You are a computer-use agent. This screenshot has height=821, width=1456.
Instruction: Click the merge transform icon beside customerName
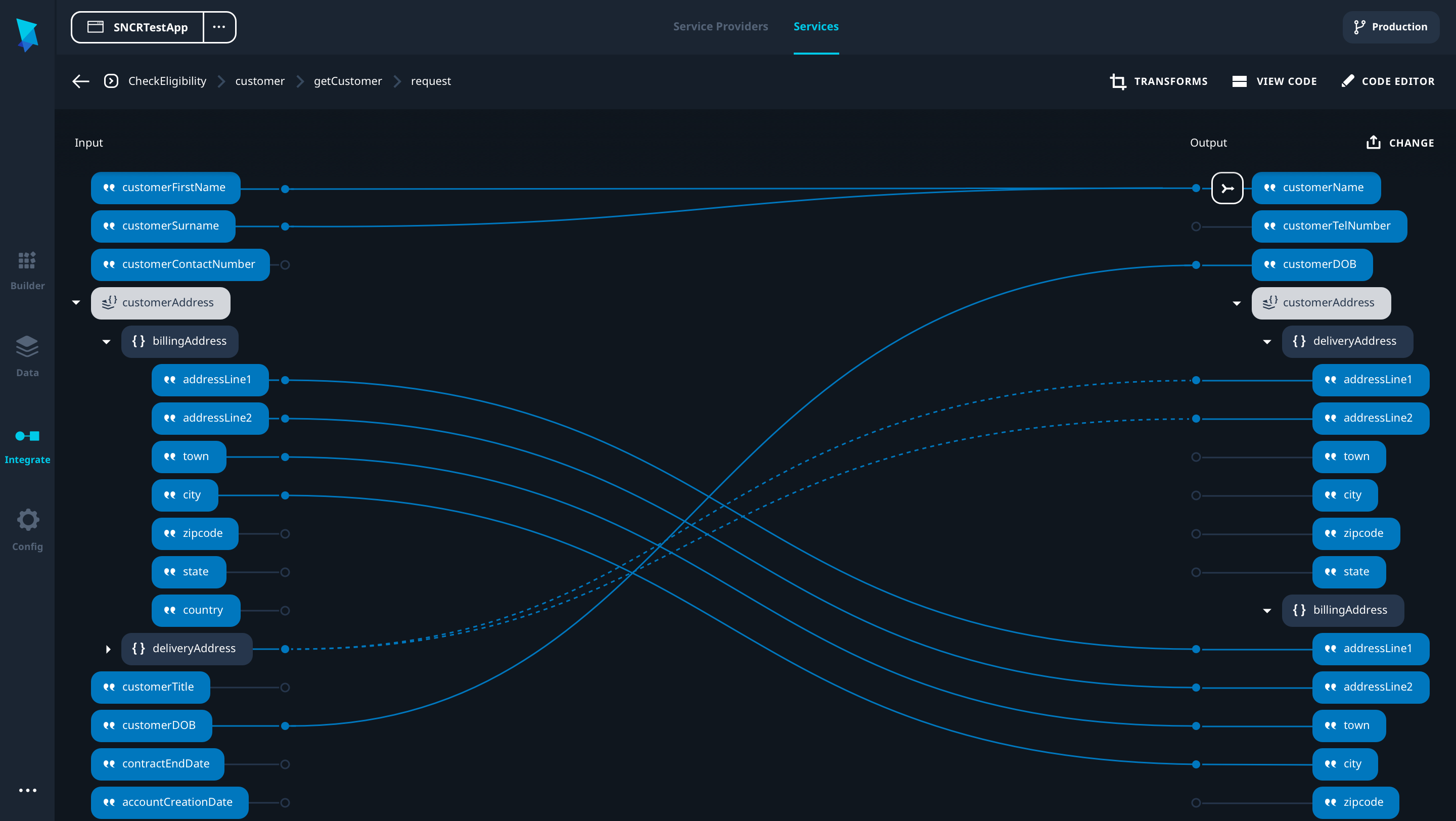[1226, 188]
